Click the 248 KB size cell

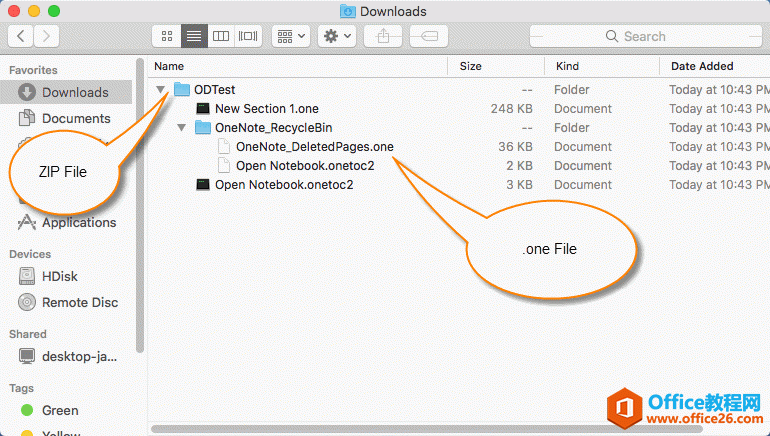pos(511,109)
